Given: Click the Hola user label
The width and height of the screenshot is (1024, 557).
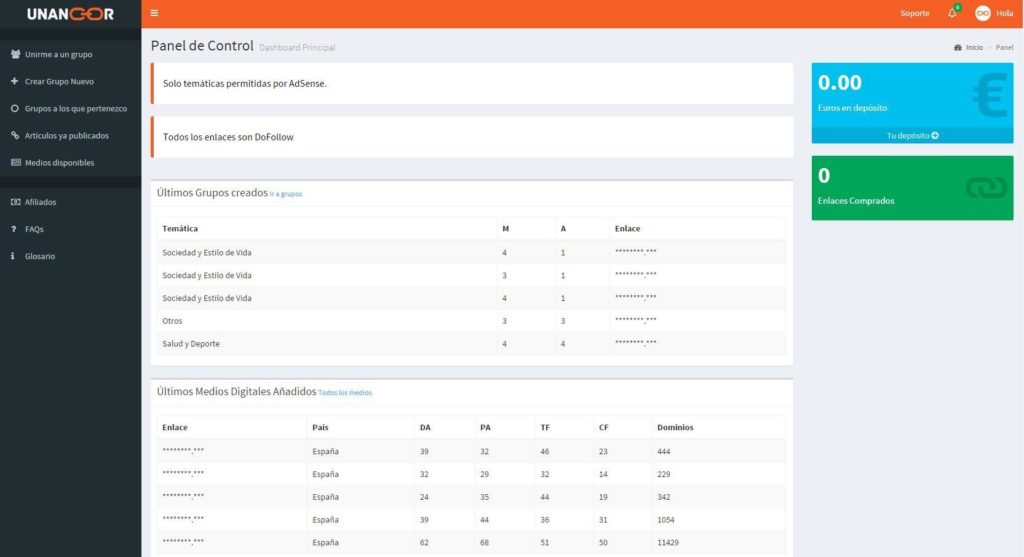Looking at the screenshot, I should point(1004,13).
